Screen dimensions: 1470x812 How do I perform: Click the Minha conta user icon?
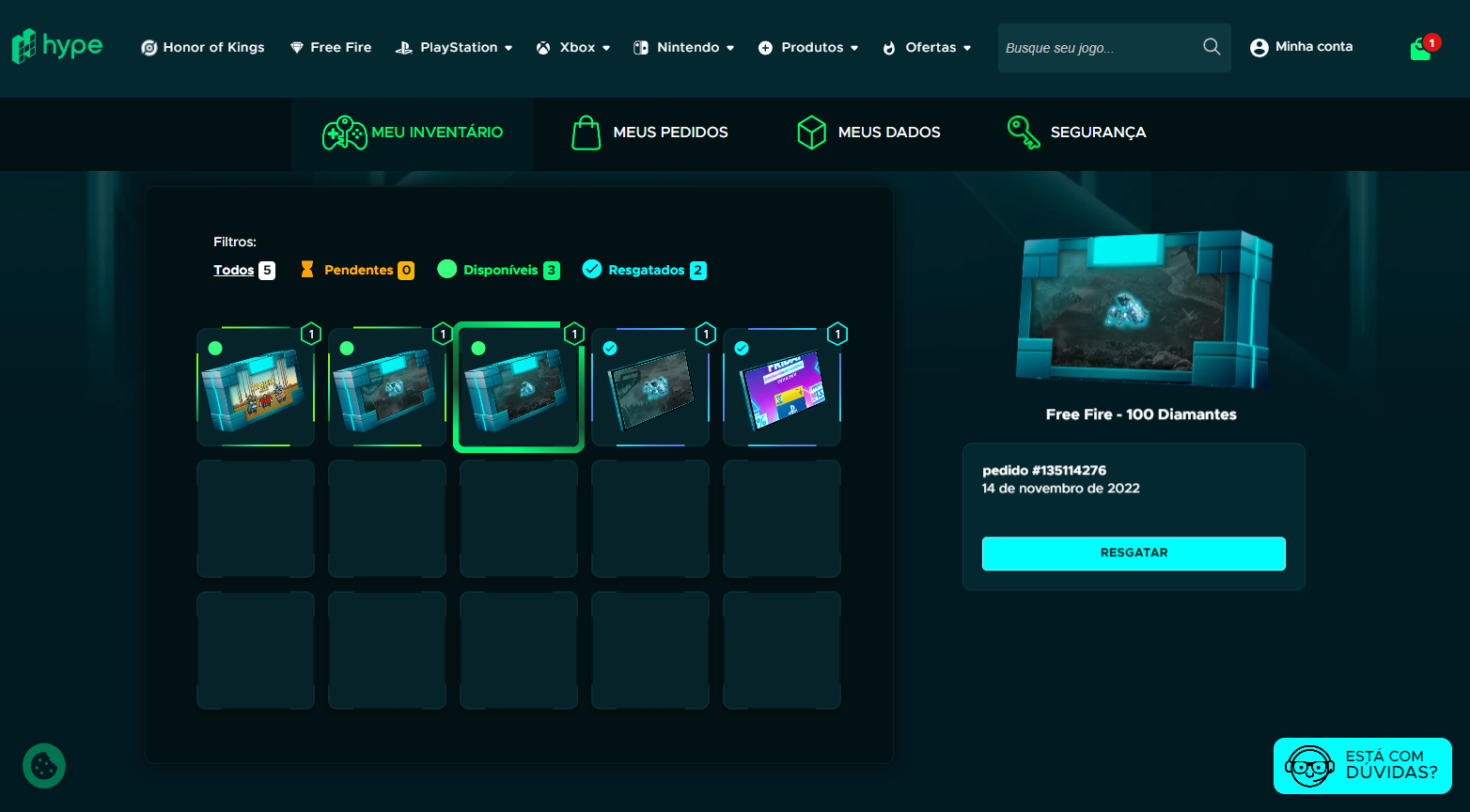pyautogui.click(x=1259, y=48)
